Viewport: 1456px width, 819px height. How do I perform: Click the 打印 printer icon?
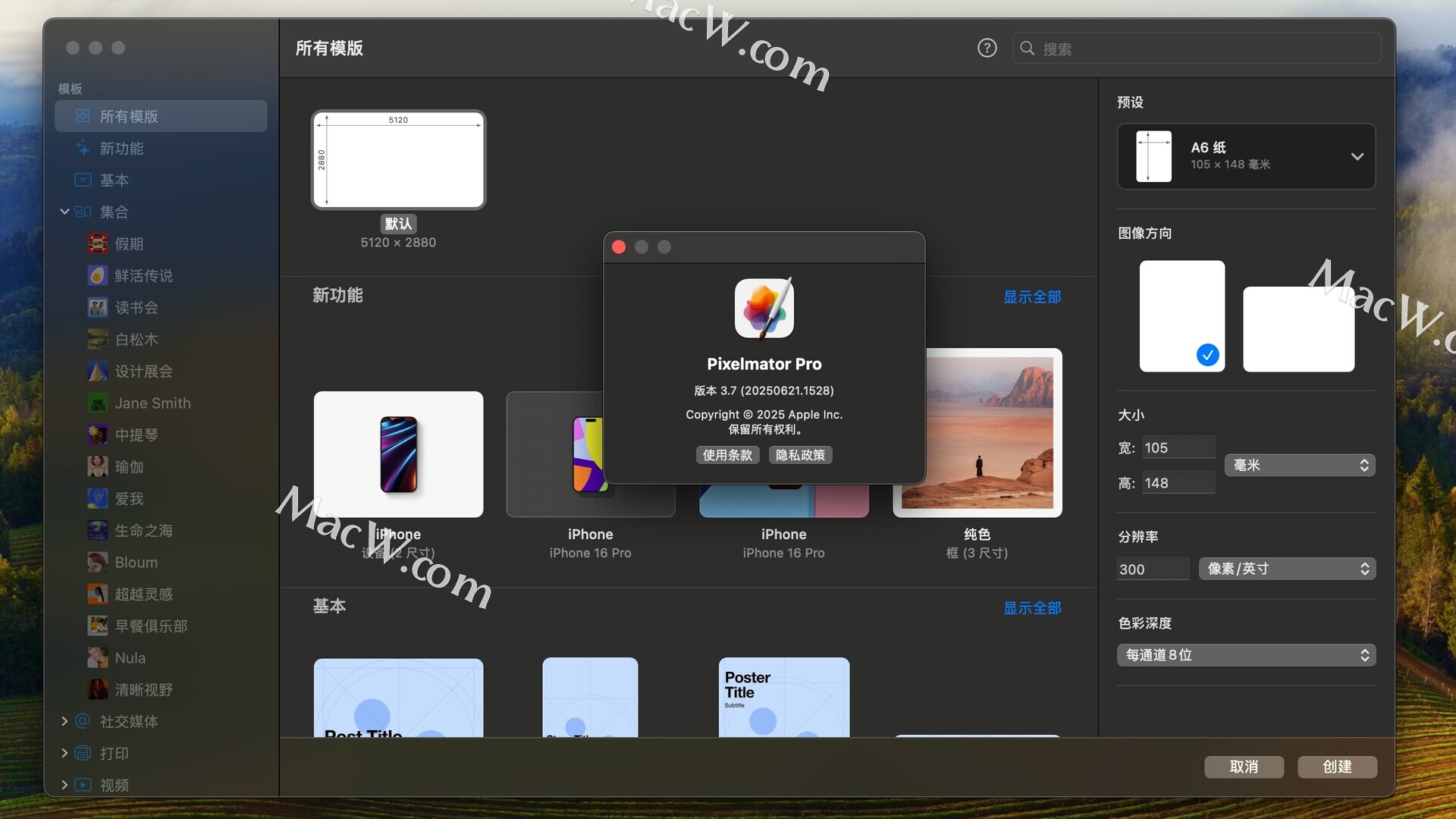pos(83,753)
